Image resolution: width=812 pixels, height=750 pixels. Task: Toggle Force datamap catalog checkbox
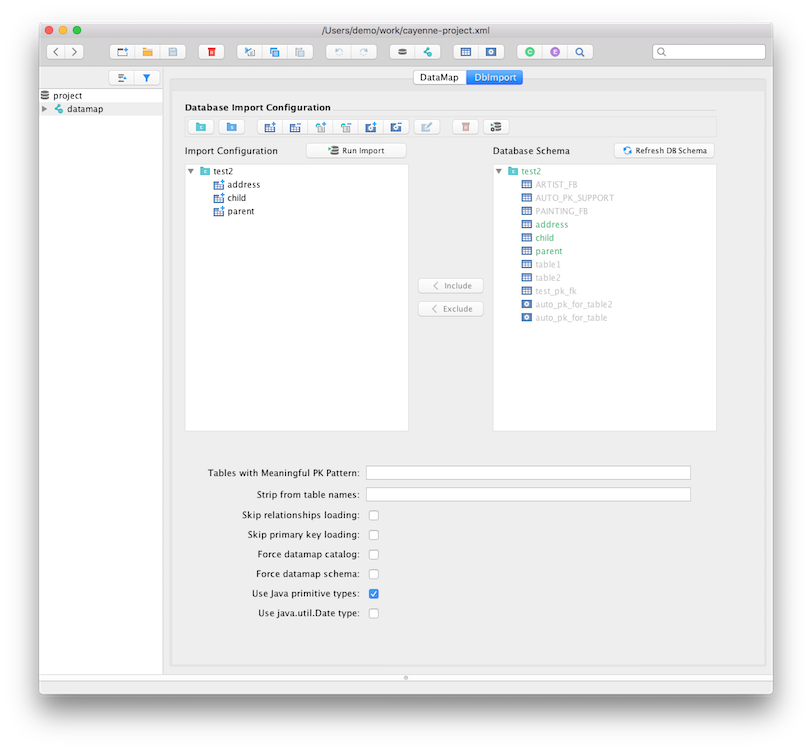coord(374,554)
